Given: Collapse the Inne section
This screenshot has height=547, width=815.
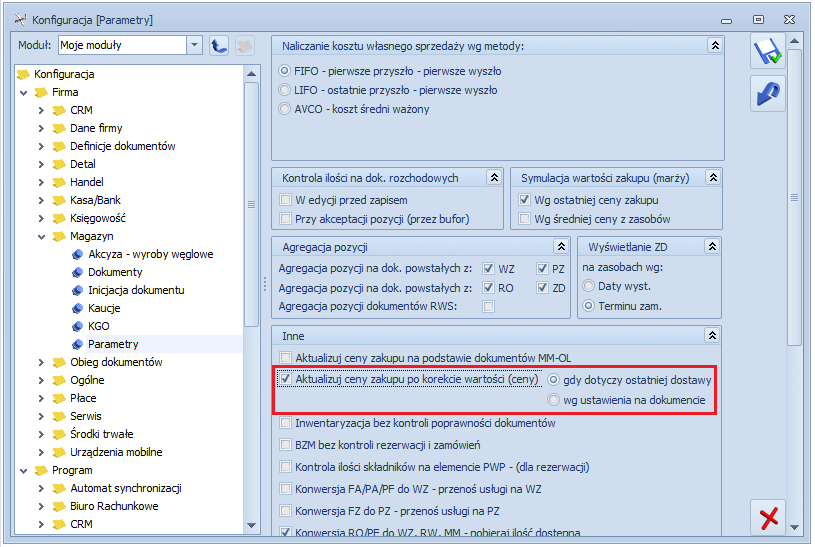Looking at the screenshot, I should pos(712,335).
